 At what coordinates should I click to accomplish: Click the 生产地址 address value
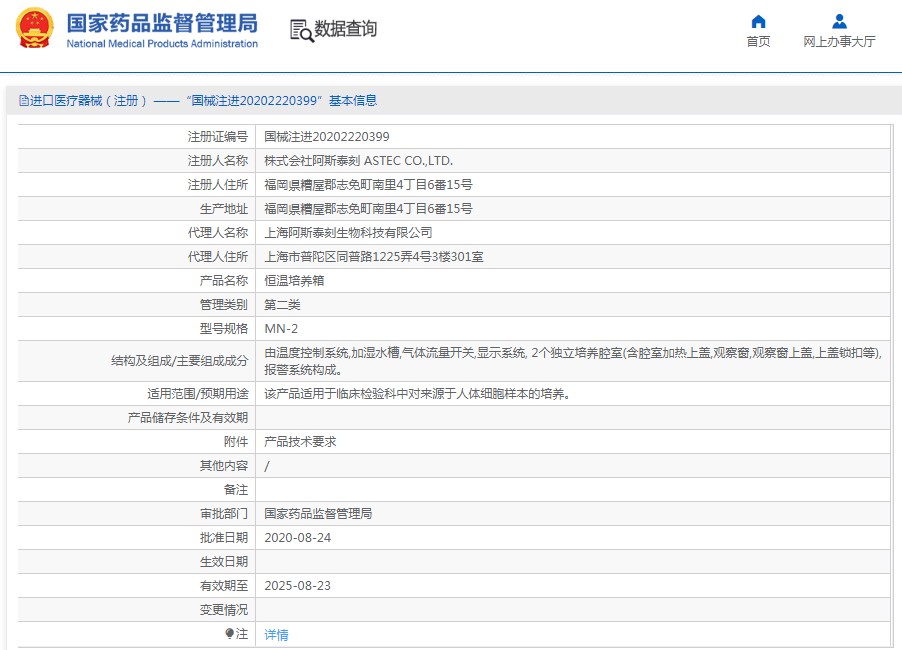[368, 209]
